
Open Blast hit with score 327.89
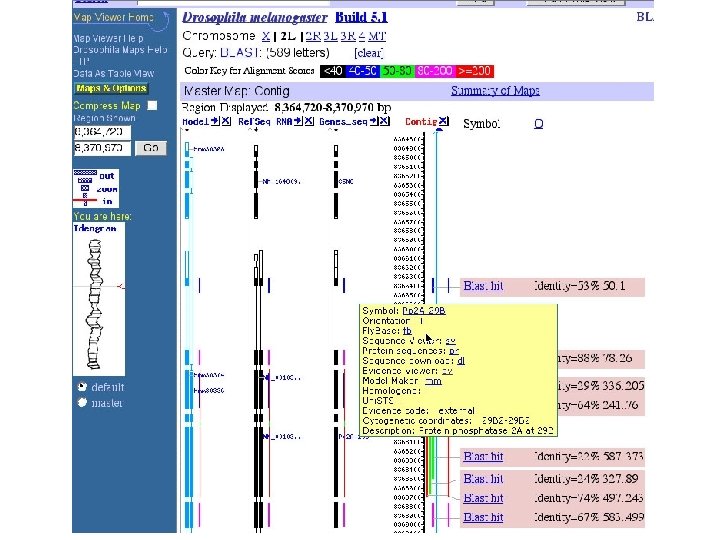point(483,479)
